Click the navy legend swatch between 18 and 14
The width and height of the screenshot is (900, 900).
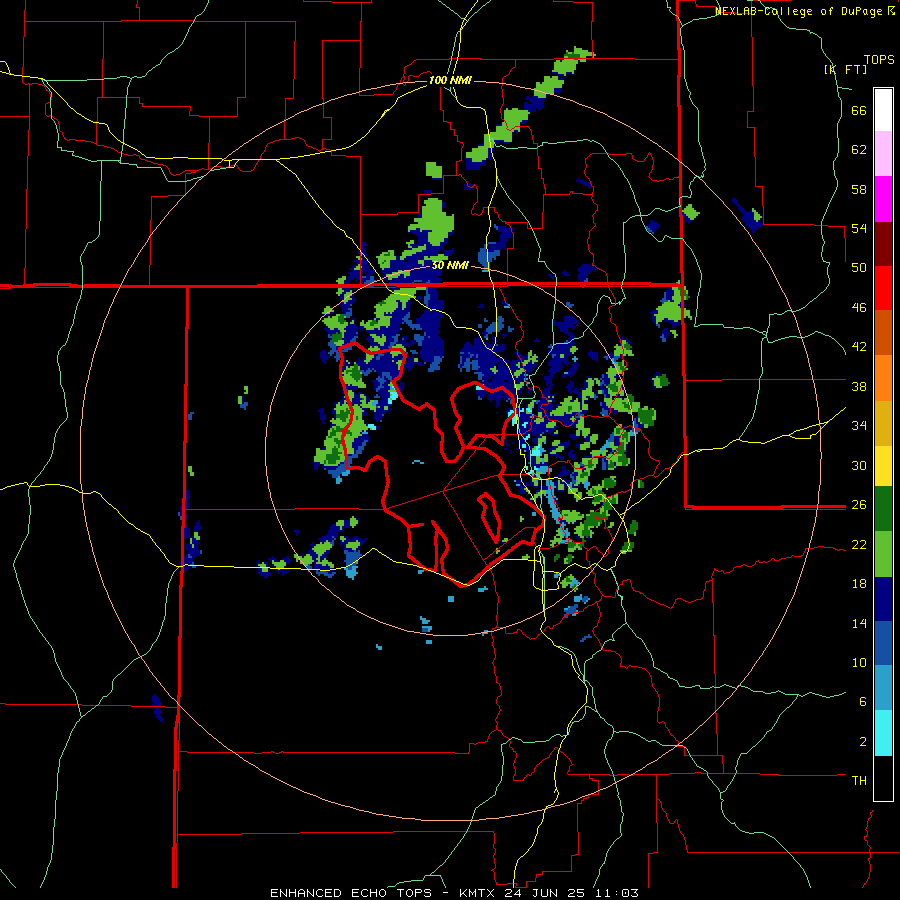coord(883,599)
